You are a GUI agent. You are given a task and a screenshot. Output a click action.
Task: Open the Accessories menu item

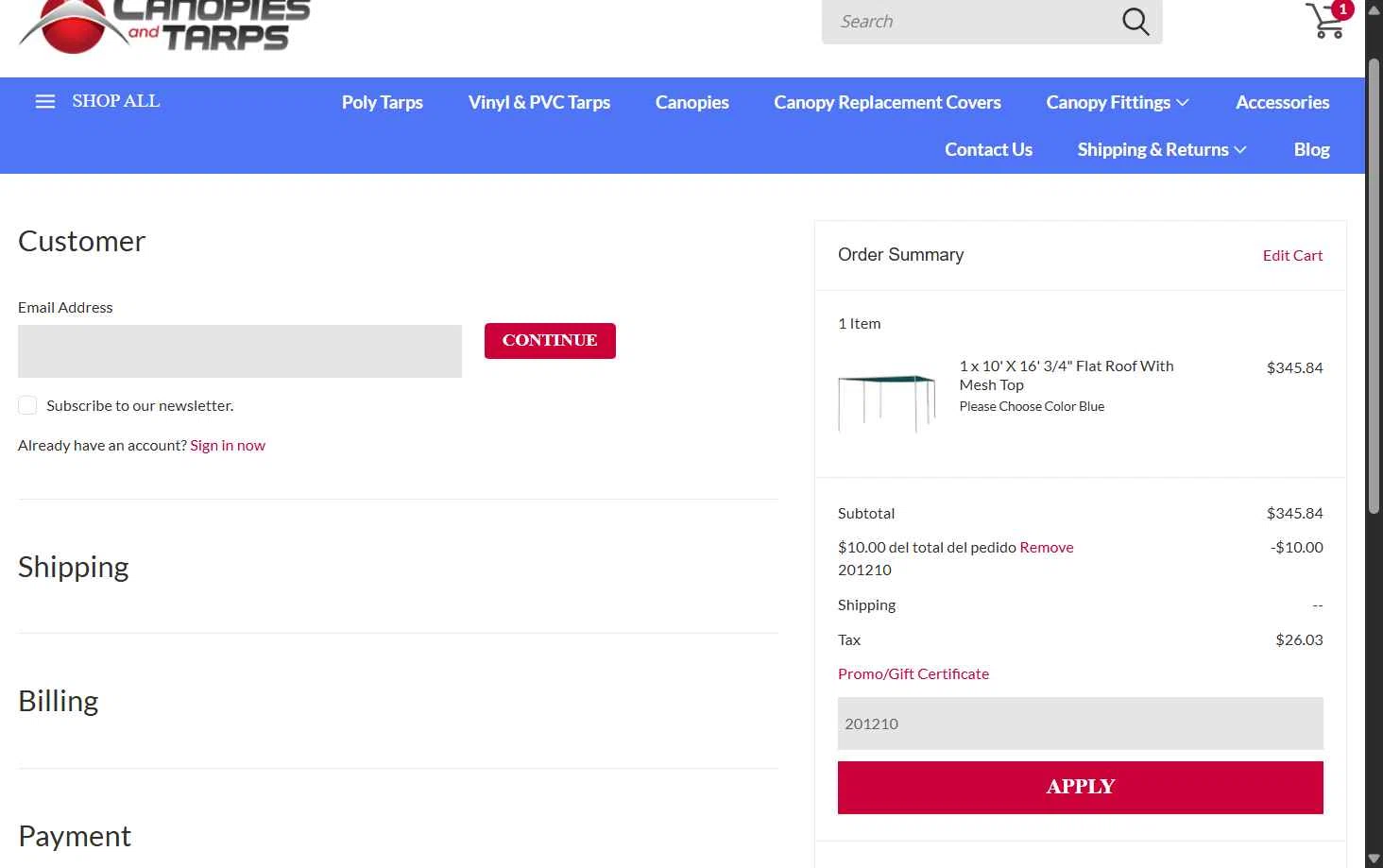1283,102
